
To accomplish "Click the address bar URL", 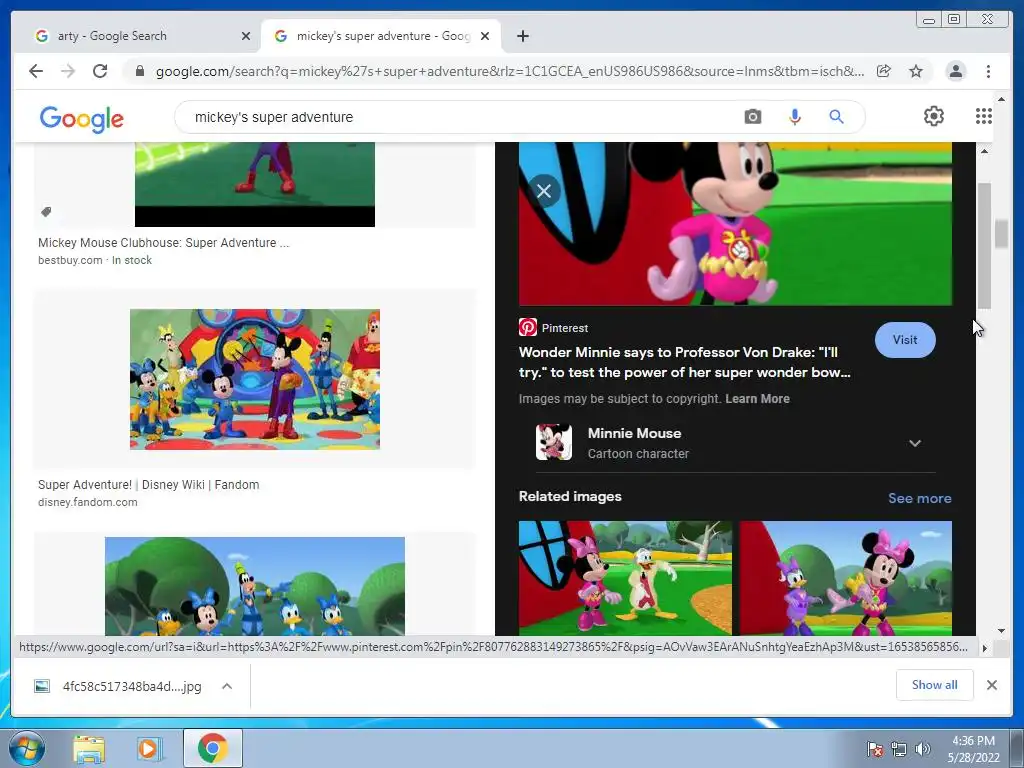I will (x=509, y=71).
